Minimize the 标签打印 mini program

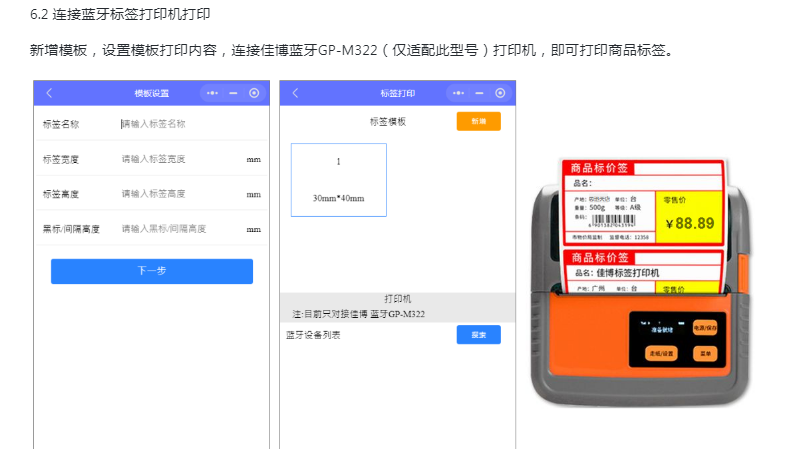479,93
